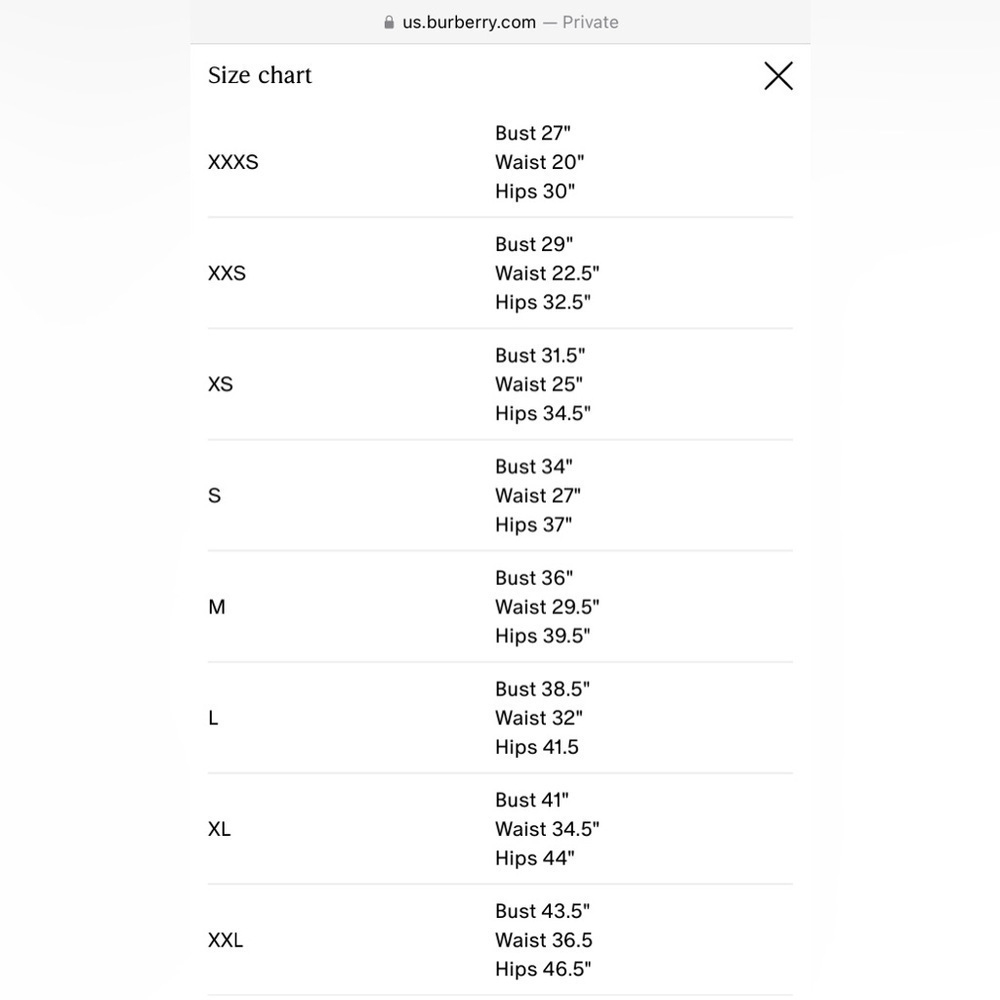Image resolution: width=1000 pixels, height=1000 pixels.
Task: Choose the XS size row
Action: click(500, 384)
